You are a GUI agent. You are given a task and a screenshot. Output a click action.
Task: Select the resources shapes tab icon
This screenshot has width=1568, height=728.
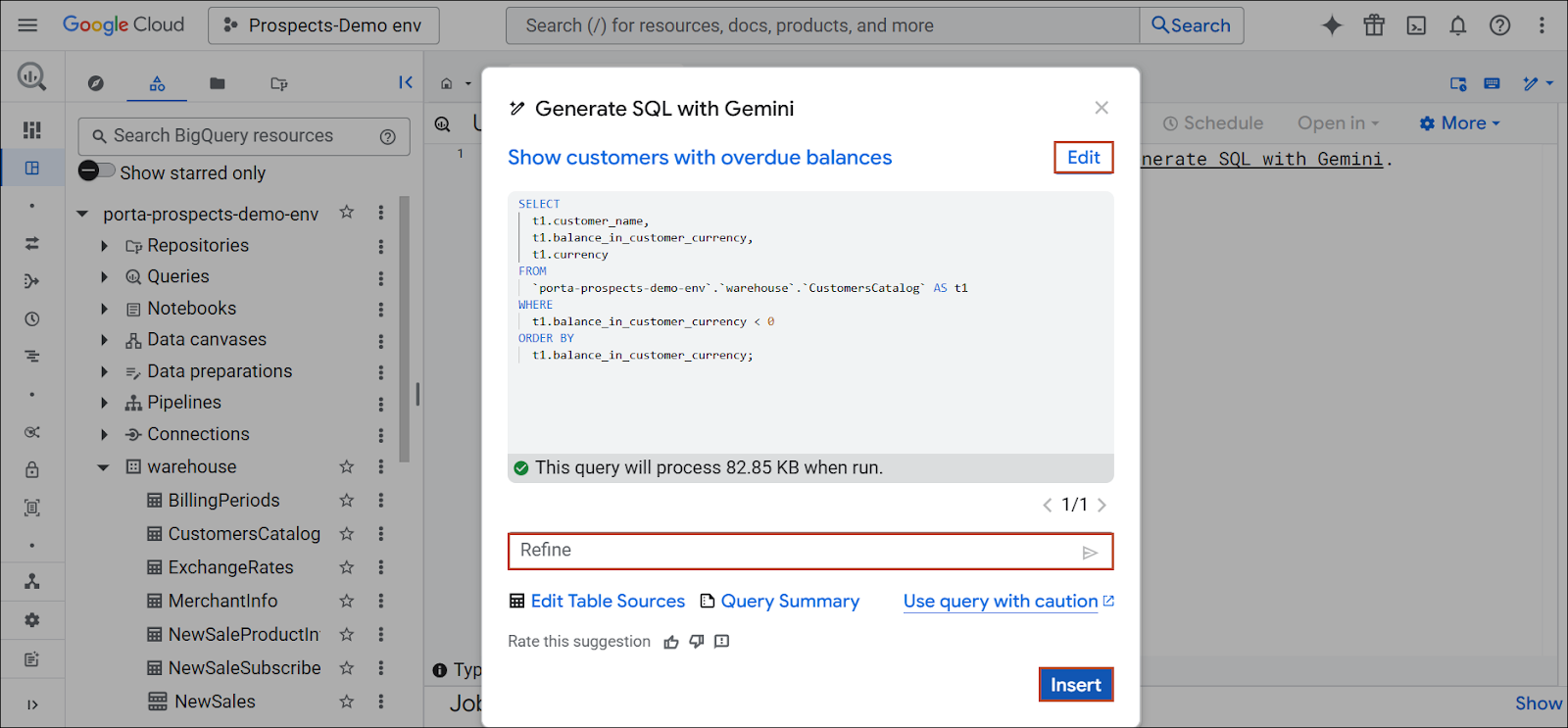(157, 83)
